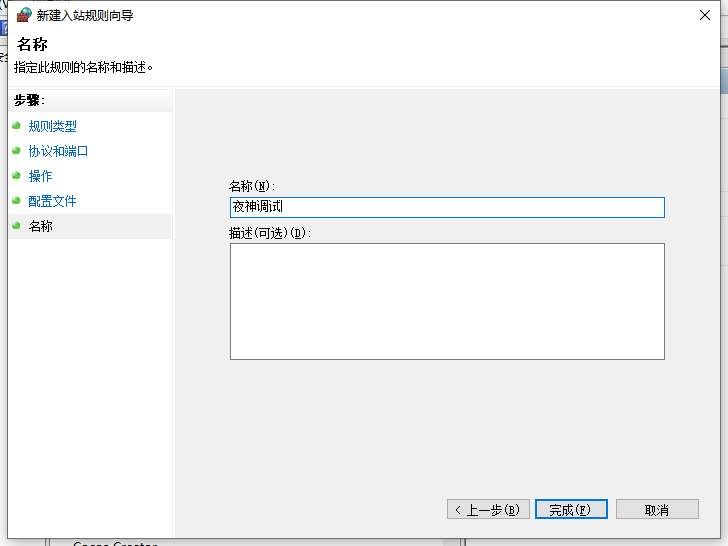Click the 描述(可选)(D) label
This screenshot has width=728, height=546.
coord(270,233)
